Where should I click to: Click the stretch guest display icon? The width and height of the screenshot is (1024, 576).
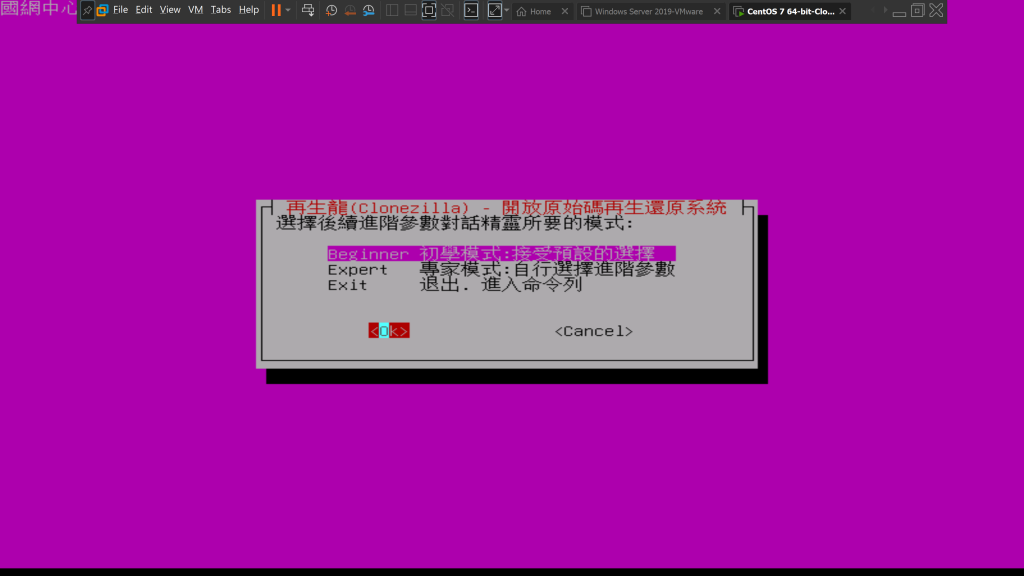click(x=494, y=10)
